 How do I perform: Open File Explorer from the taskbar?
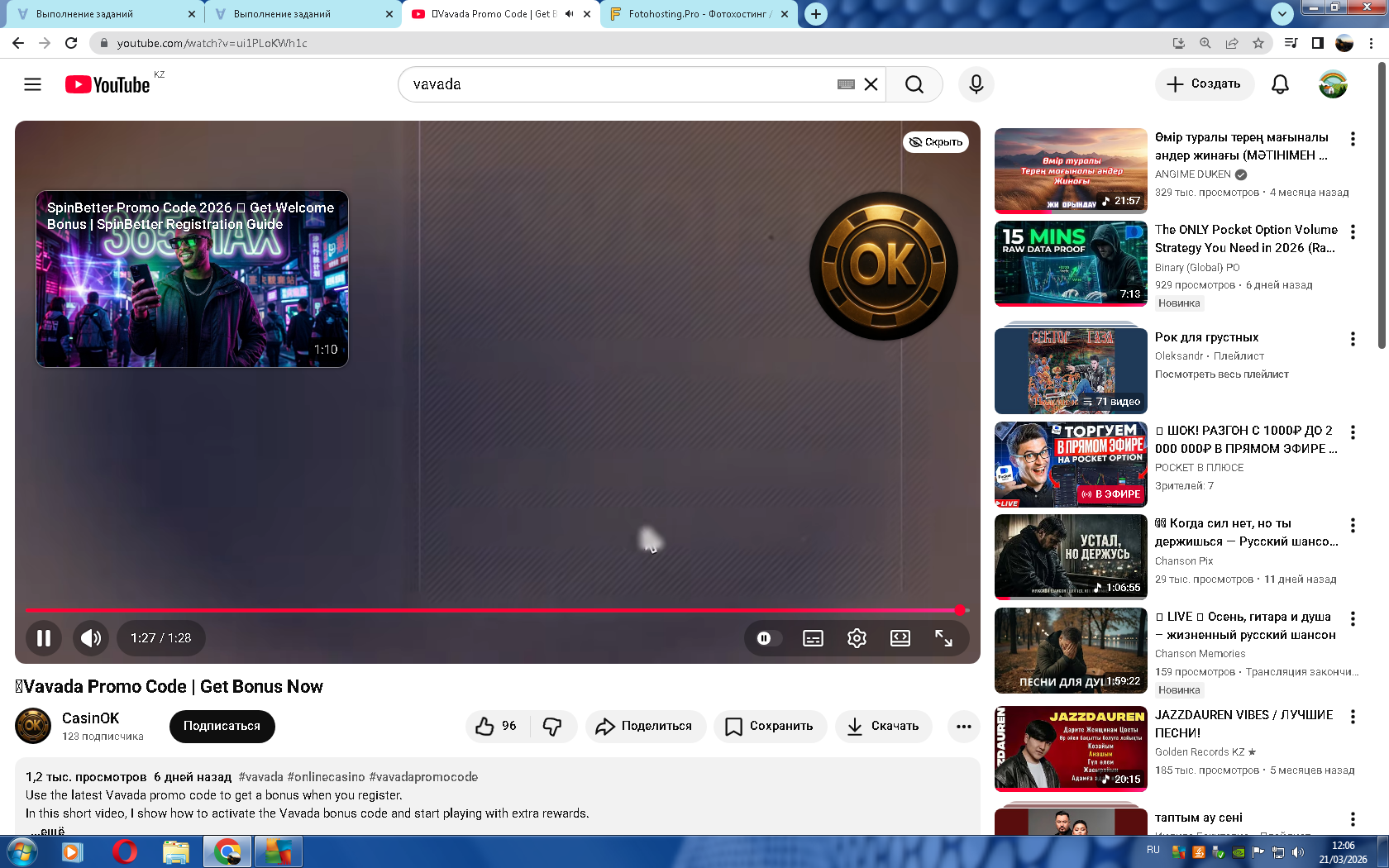point(175,851)
